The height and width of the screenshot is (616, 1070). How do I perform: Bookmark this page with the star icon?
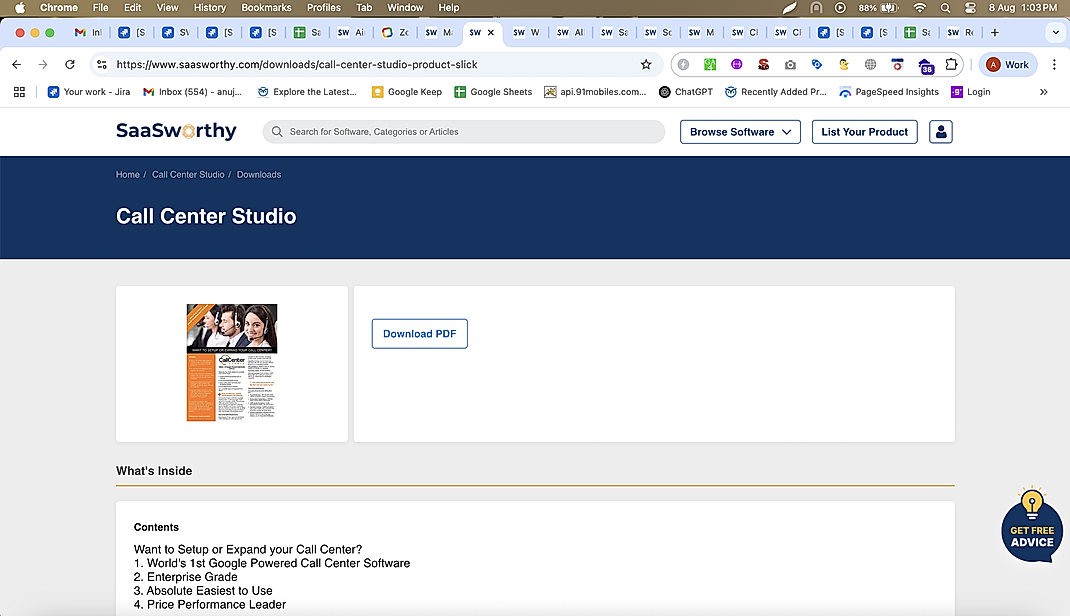(646, 64)
